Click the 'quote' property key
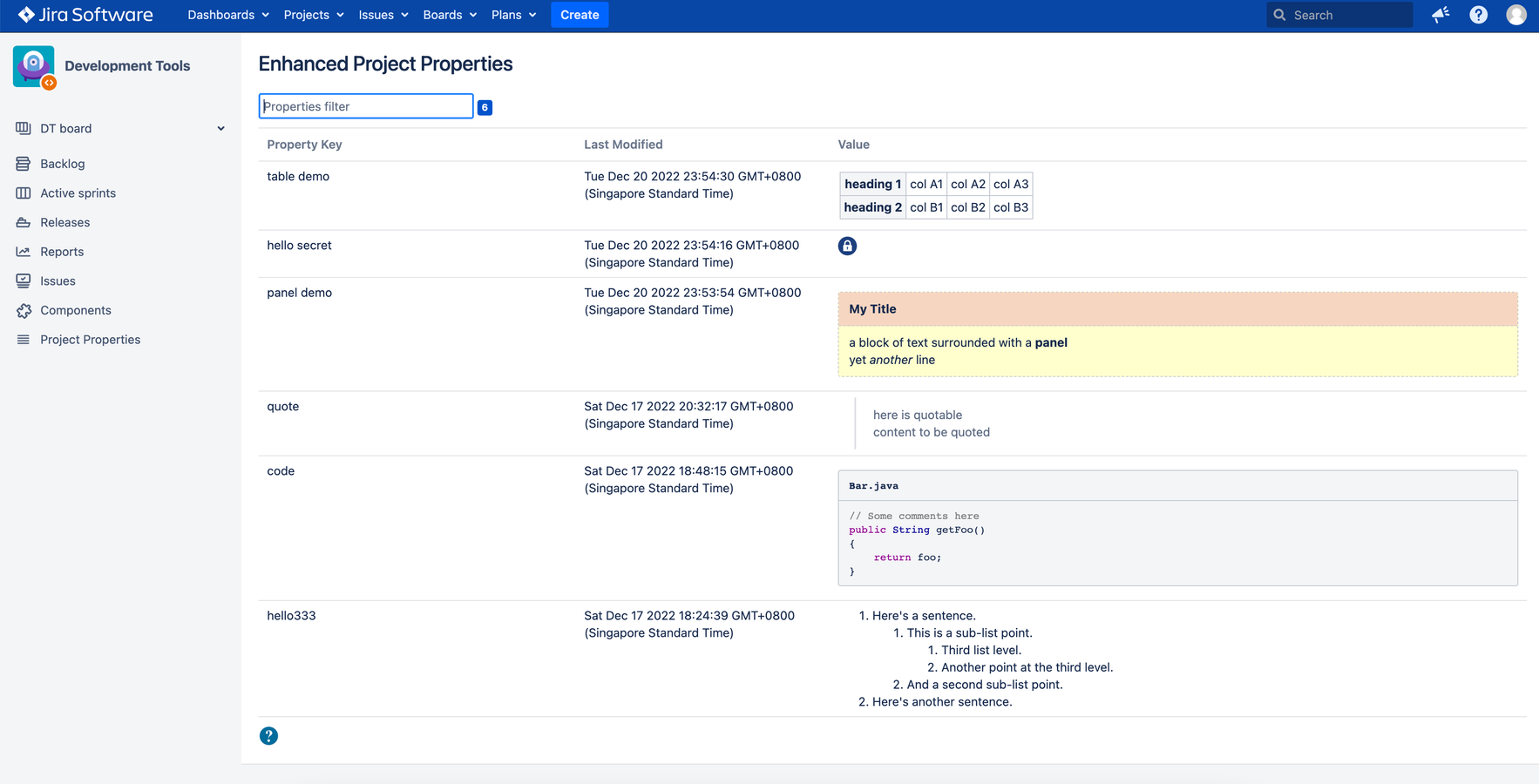This screenshot has height=784, width=1539. coord(282,407)
